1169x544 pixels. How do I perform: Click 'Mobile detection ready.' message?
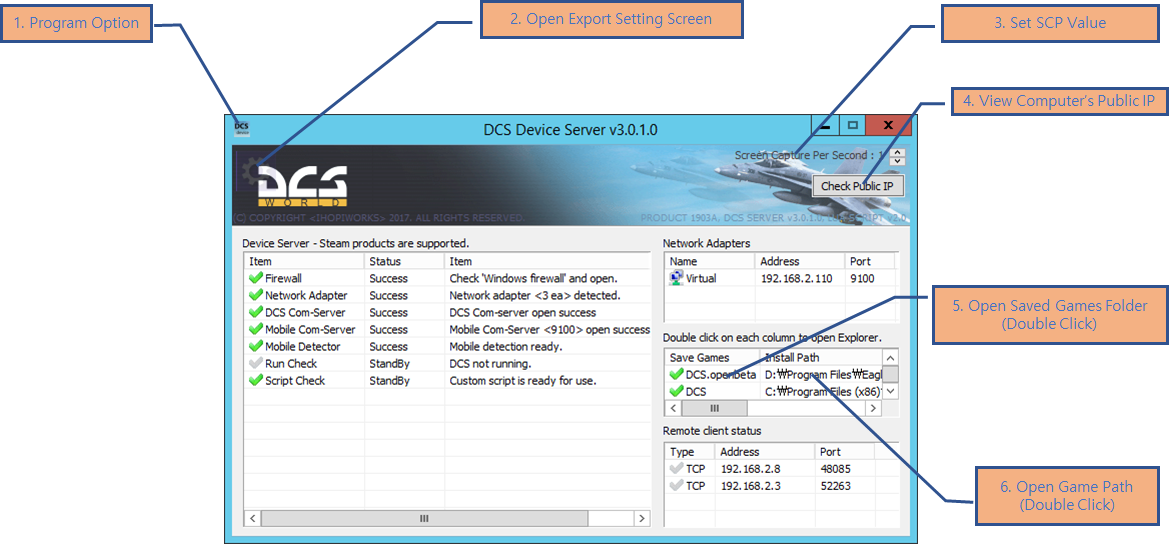505,347
